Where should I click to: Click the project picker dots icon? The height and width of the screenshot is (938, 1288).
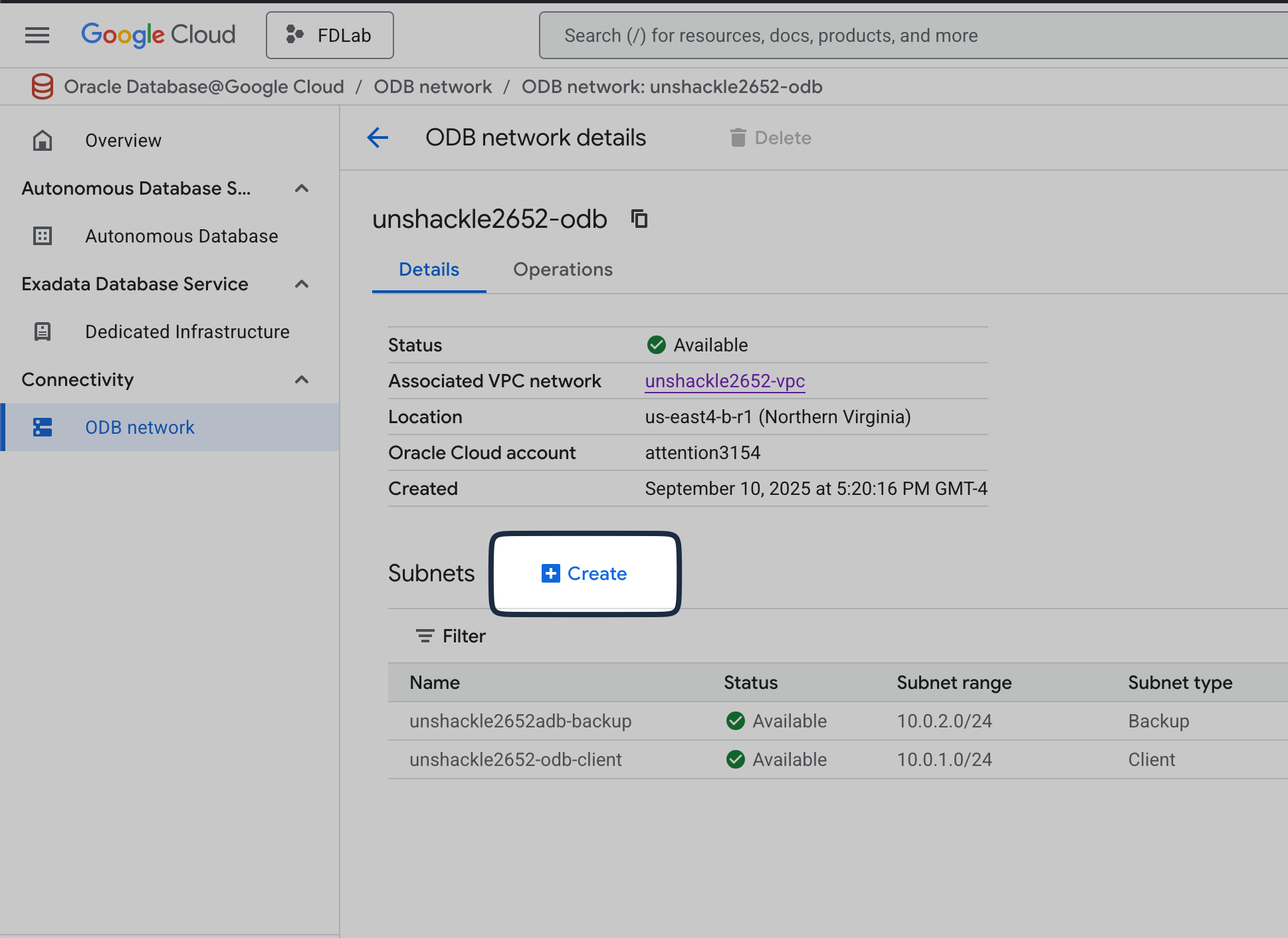294,35
